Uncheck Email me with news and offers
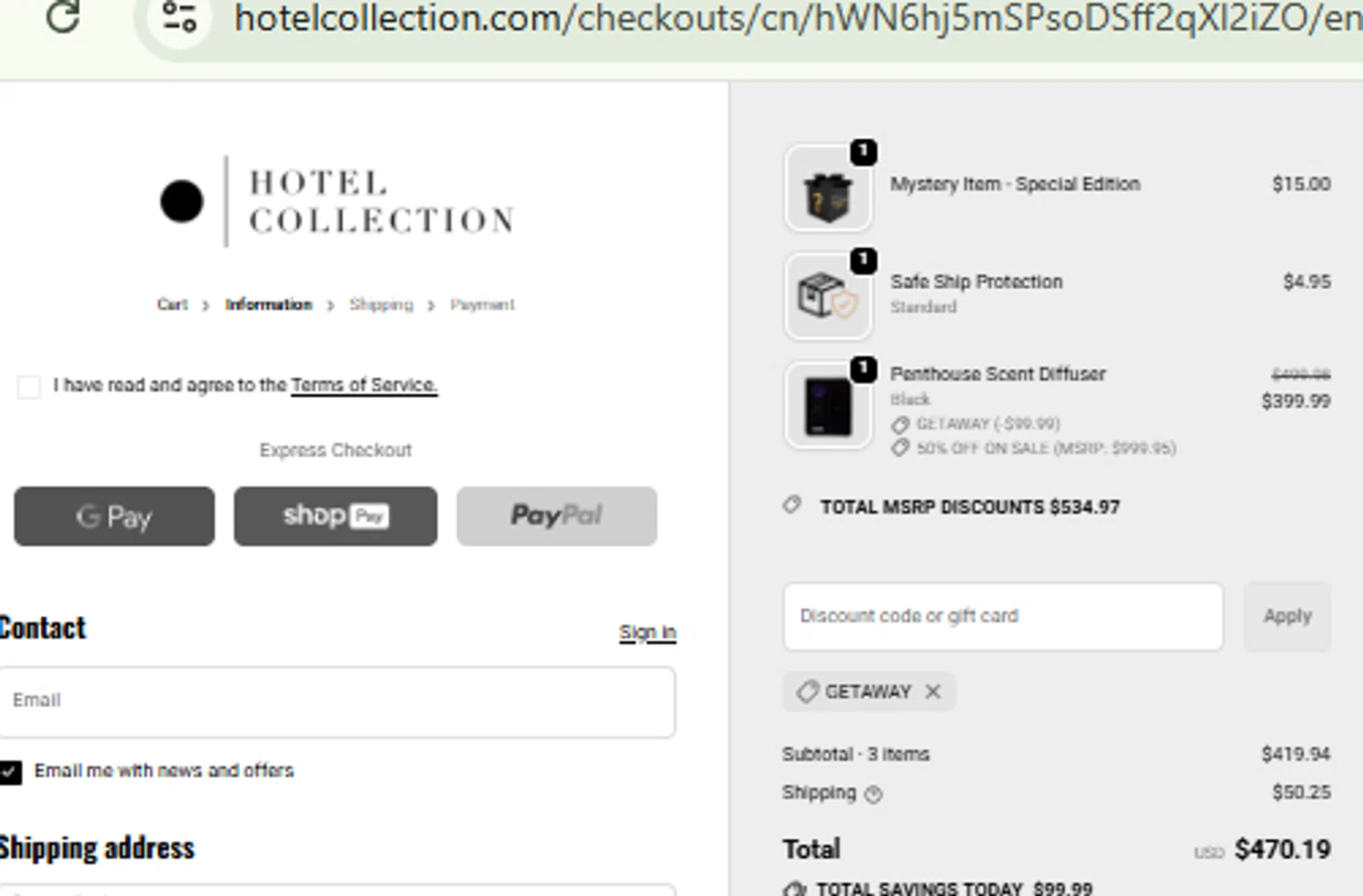This screenshot has width=1363, height=896. (11, 772)
